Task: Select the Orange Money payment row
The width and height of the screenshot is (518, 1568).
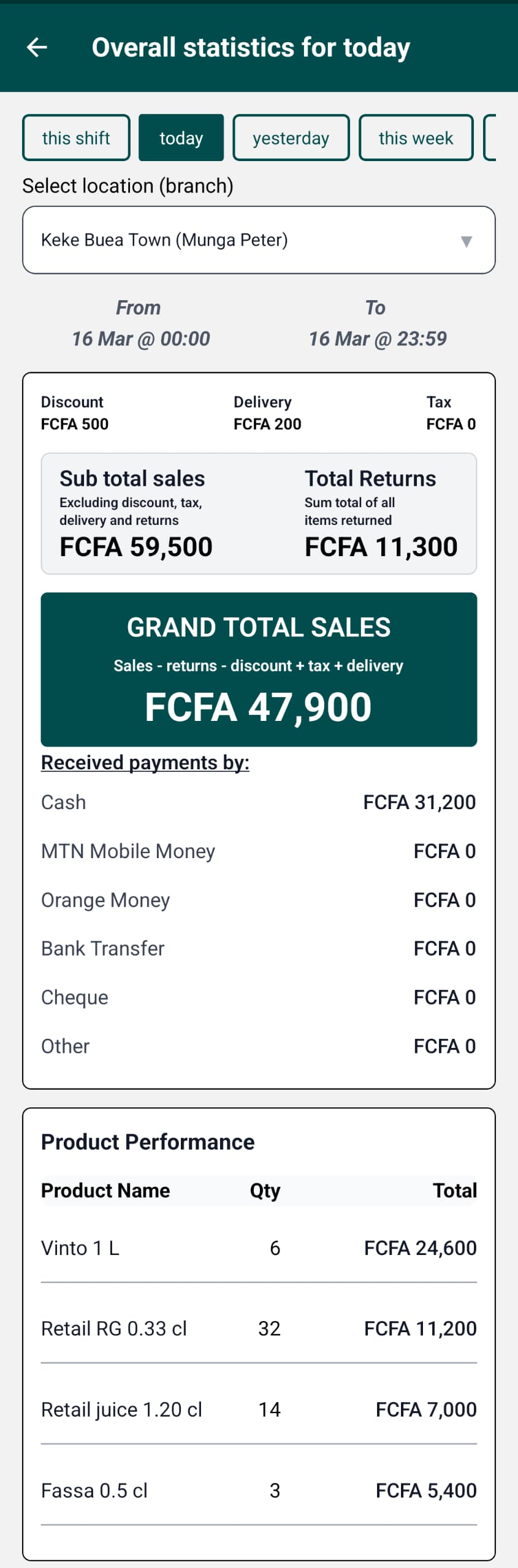Action: (258, 900)
